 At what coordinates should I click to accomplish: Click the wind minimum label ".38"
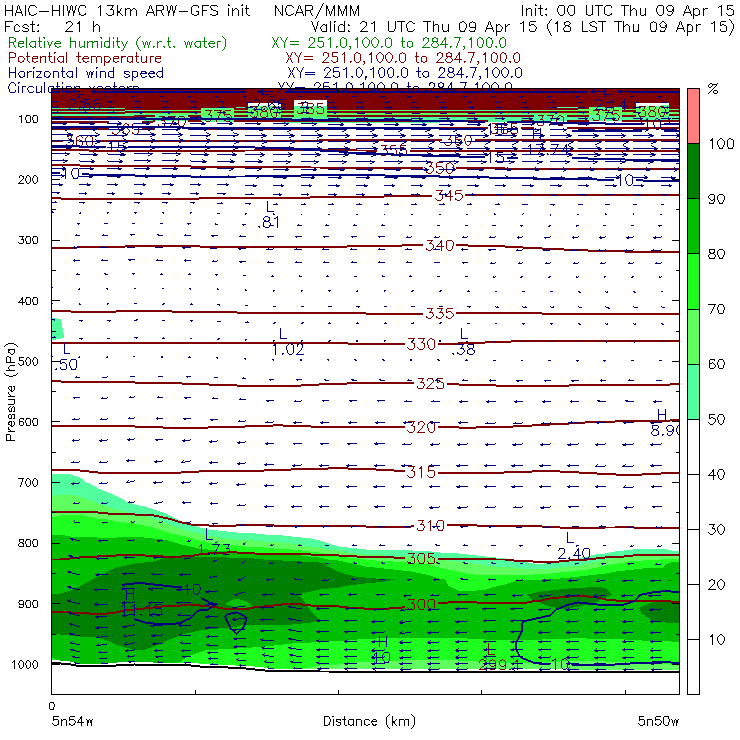[x=463, y=350]
